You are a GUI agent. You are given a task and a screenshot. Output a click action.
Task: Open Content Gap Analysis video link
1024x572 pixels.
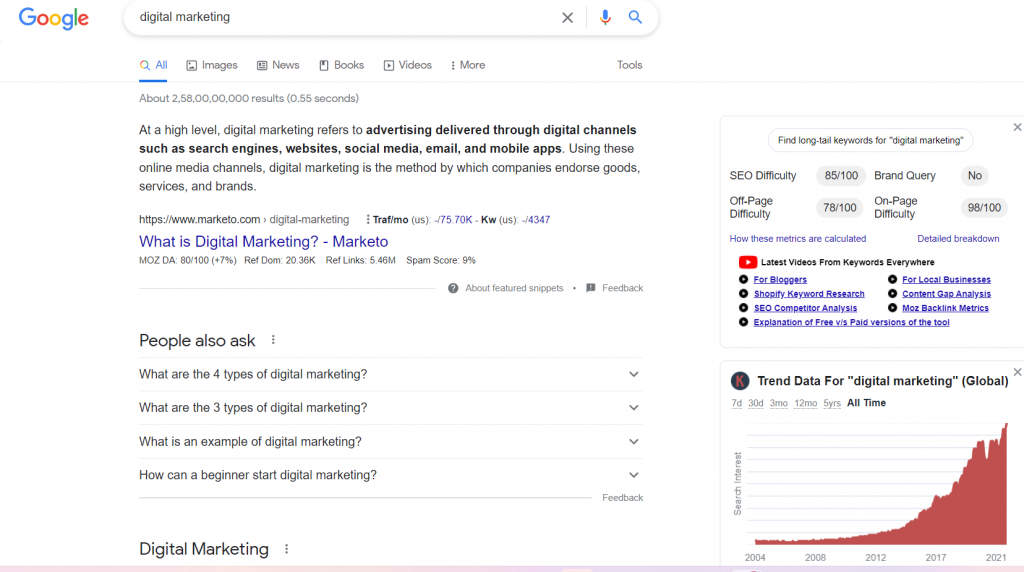coord(946,294)
